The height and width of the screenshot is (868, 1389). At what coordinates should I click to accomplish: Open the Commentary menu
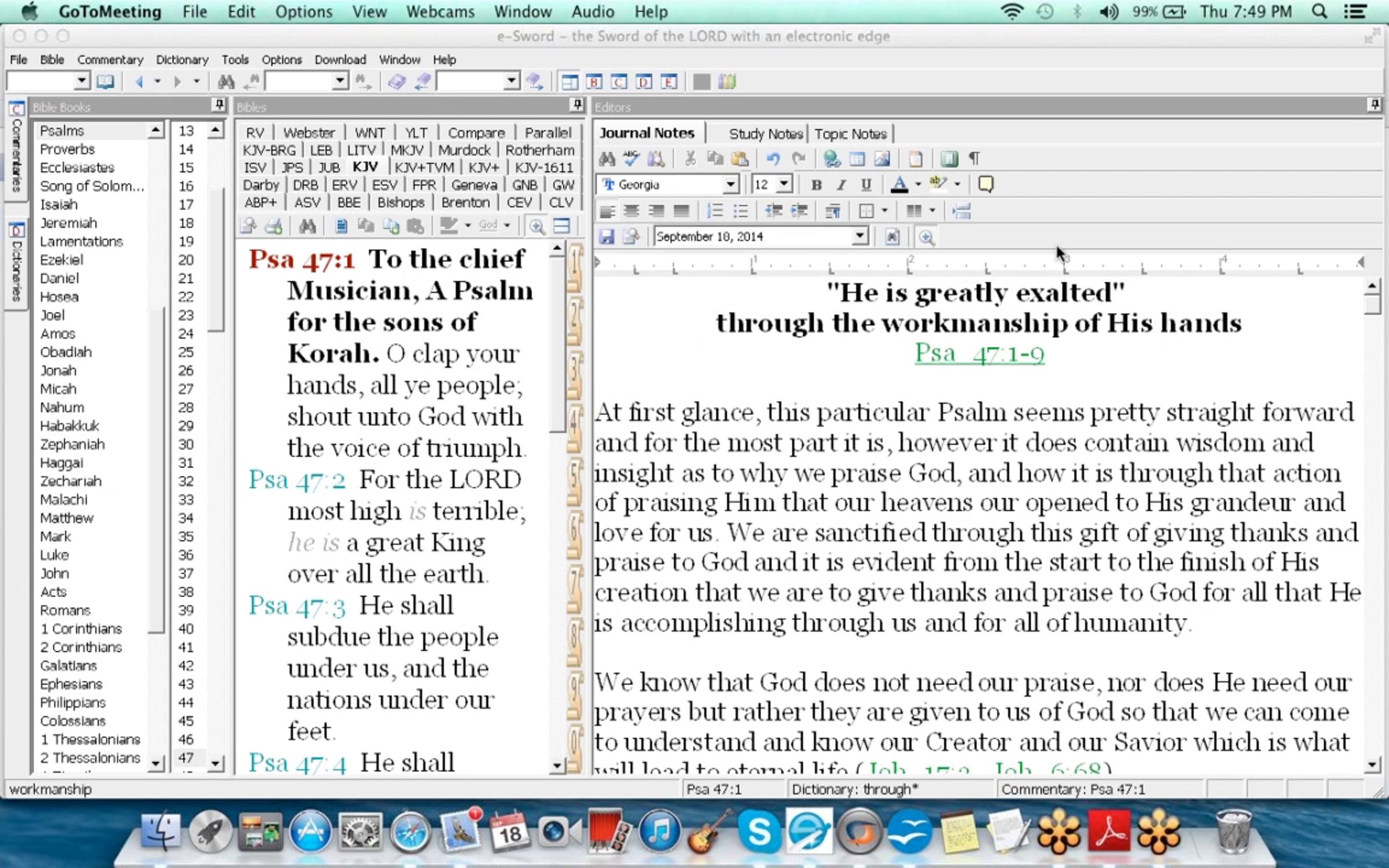coord(110,60)
